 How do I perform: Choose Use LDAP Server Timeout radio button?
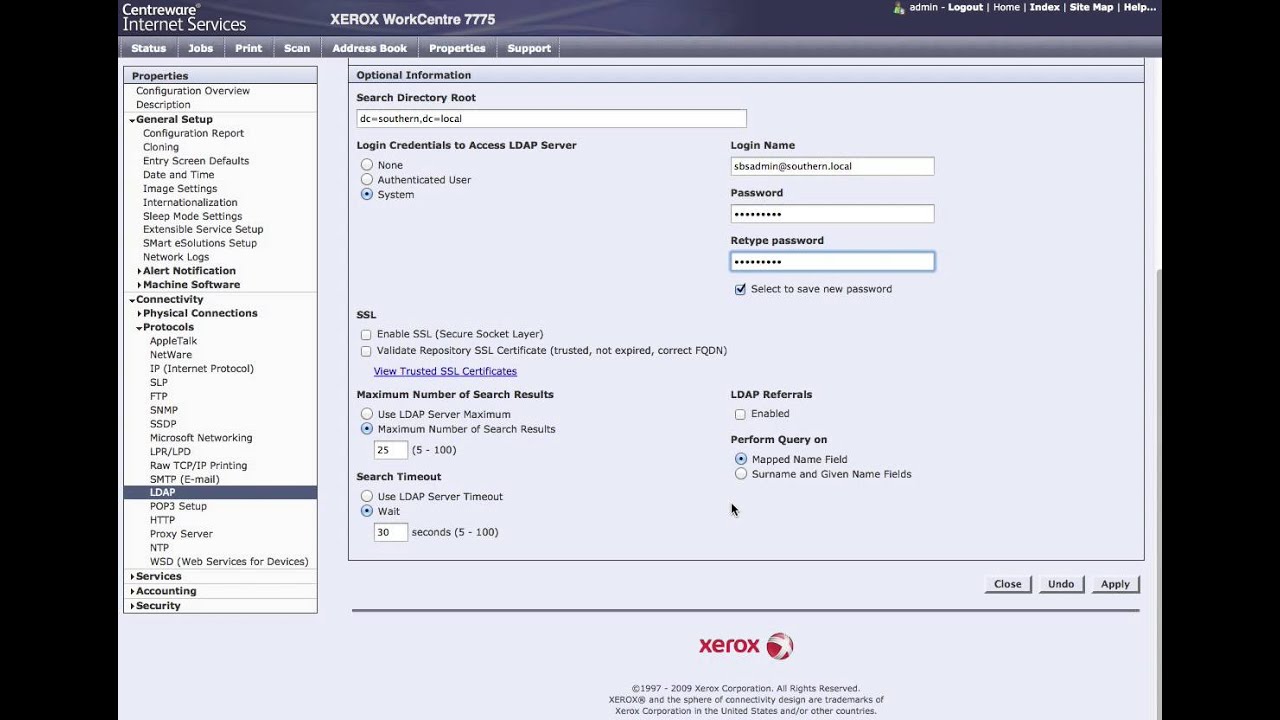tap(367, 496)
